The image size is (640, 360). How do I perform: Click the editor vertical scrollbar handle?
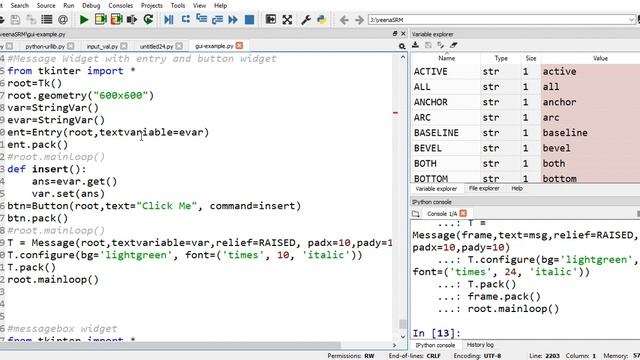402,324
